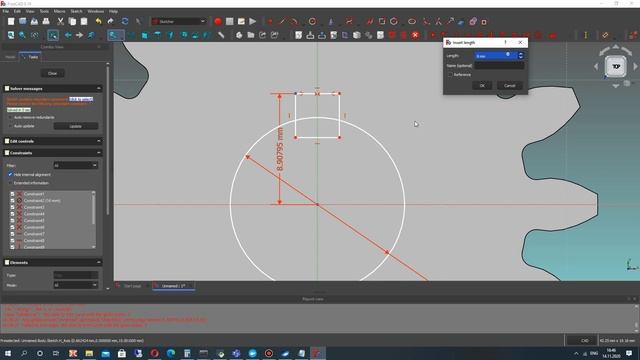The image size is (640, 360).
Task: Toggle Auto remove redundants checkbox
Action: [x=11, y=117]
